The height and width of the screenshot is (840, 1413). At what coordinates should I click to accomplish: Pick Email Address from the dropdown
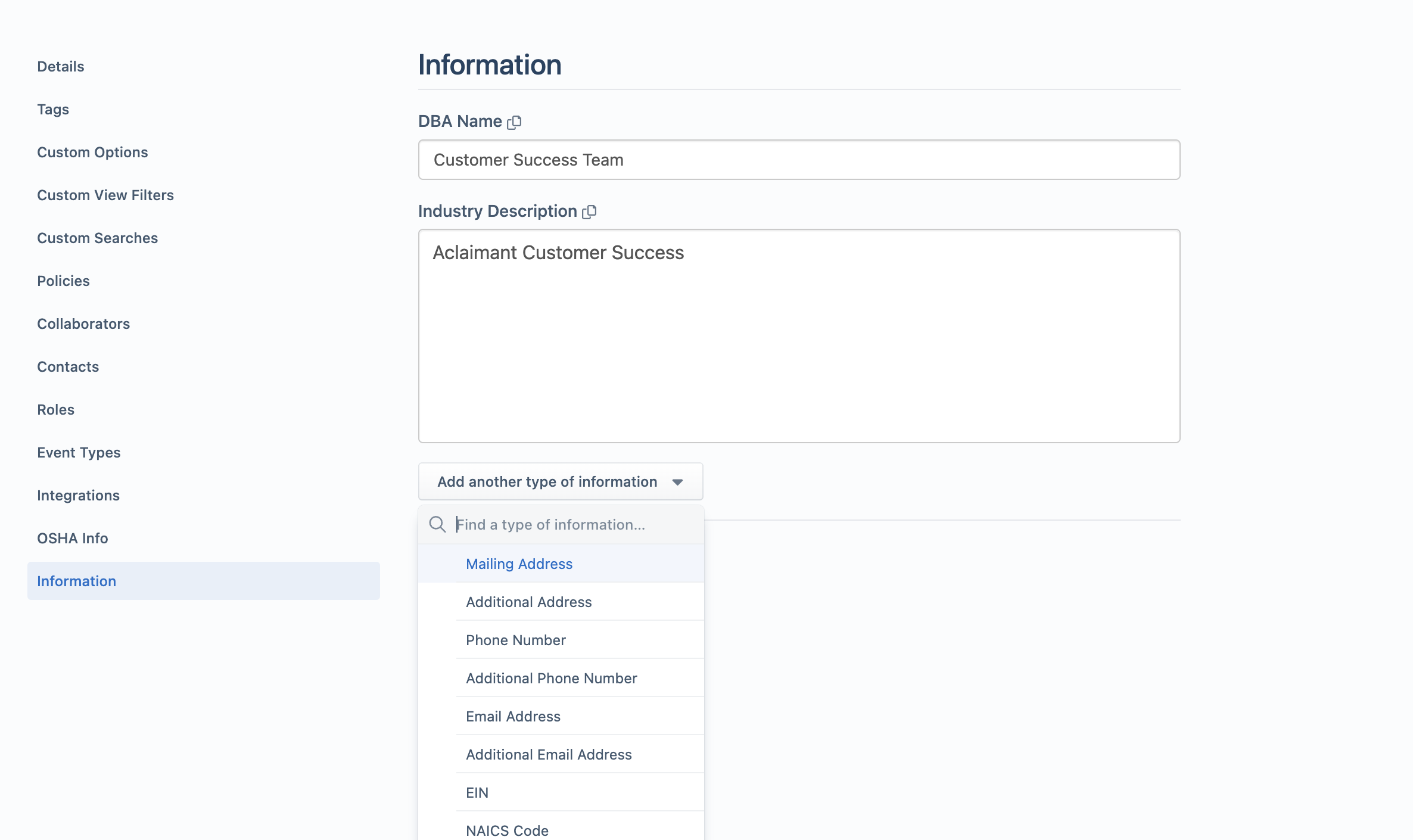(x=561, y=716)
